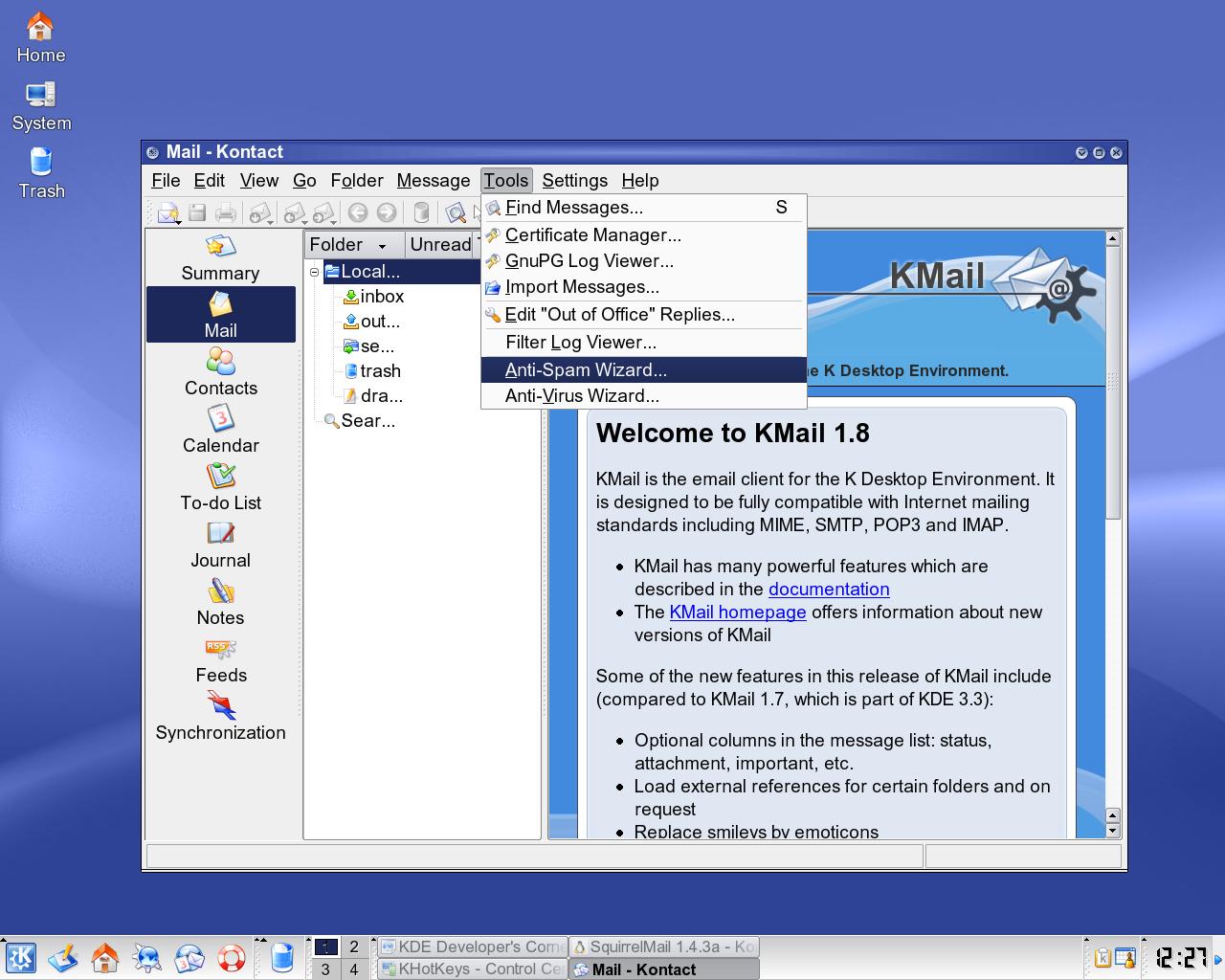This screenshot has width=1225, height=980.
Task: Open the Check Mail dropdown arrow
Action: click(271, 221)
